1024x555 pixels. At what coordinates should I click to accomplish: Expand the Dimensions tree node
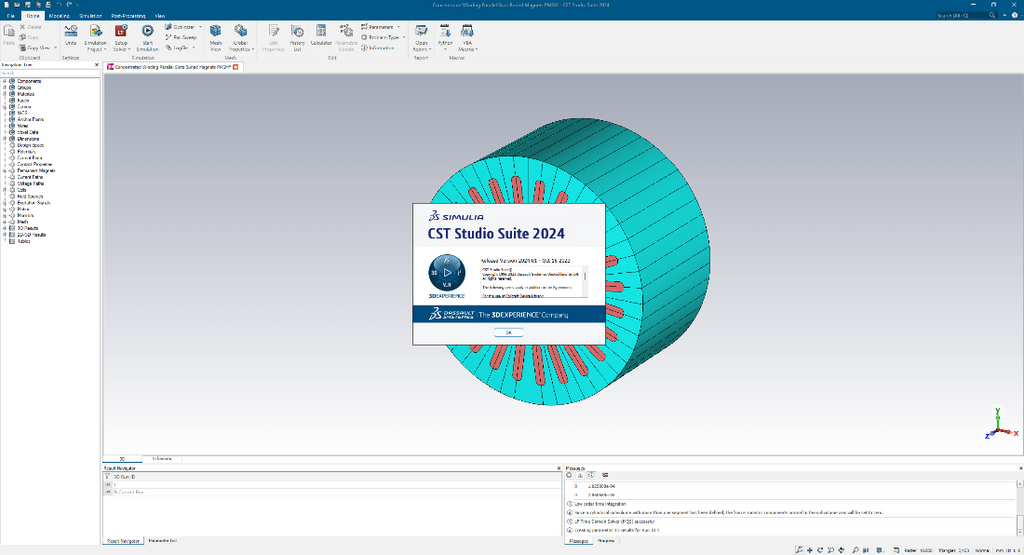pos(5,139)
